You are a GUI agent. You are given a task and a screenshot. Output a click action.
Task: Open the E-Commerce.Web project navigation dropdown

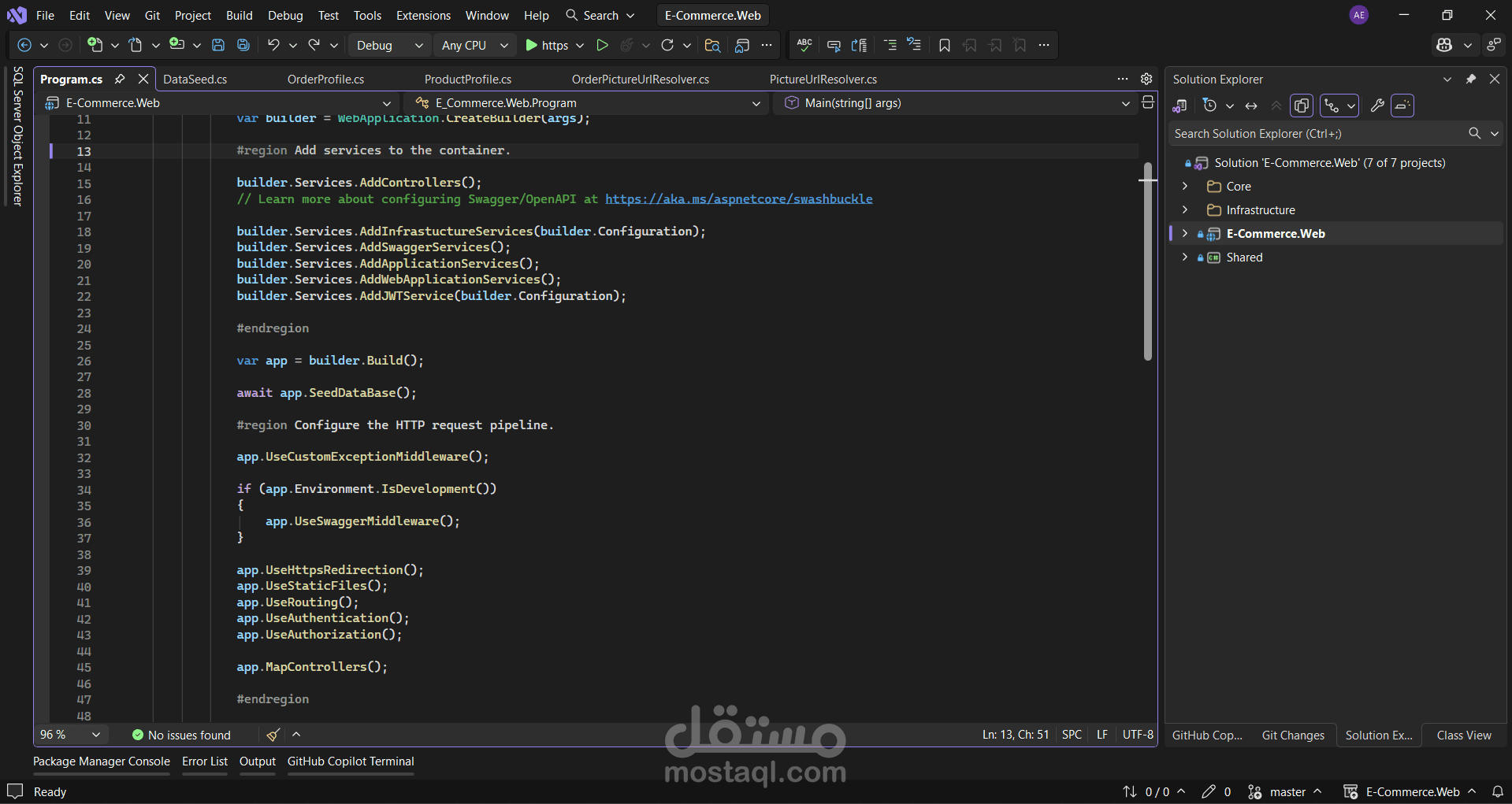(218, 103)
